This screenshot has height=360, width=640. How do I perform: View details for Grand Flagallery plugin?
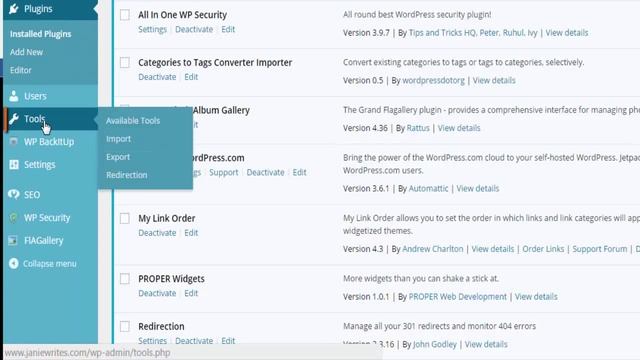[x=459, y=128]
